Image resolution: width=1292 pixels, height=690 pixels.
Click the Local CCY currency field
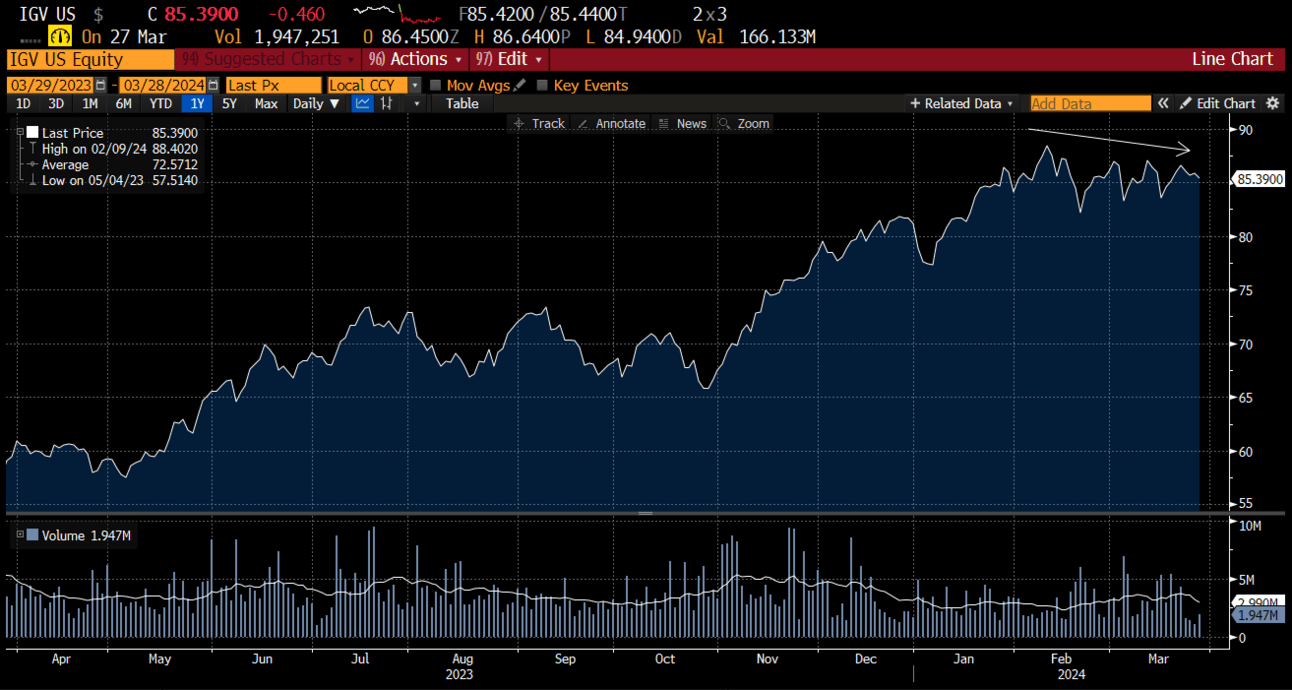coord(368,86)
